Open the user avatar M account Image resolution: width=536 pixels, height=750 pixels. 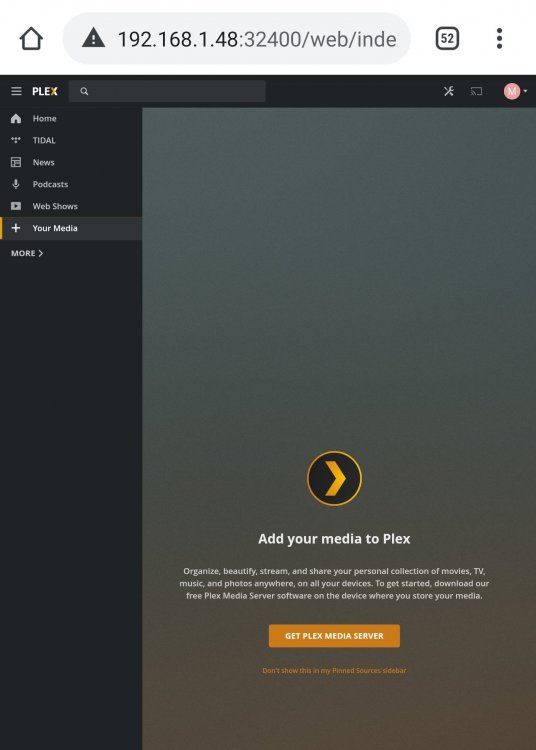point(512,91)
